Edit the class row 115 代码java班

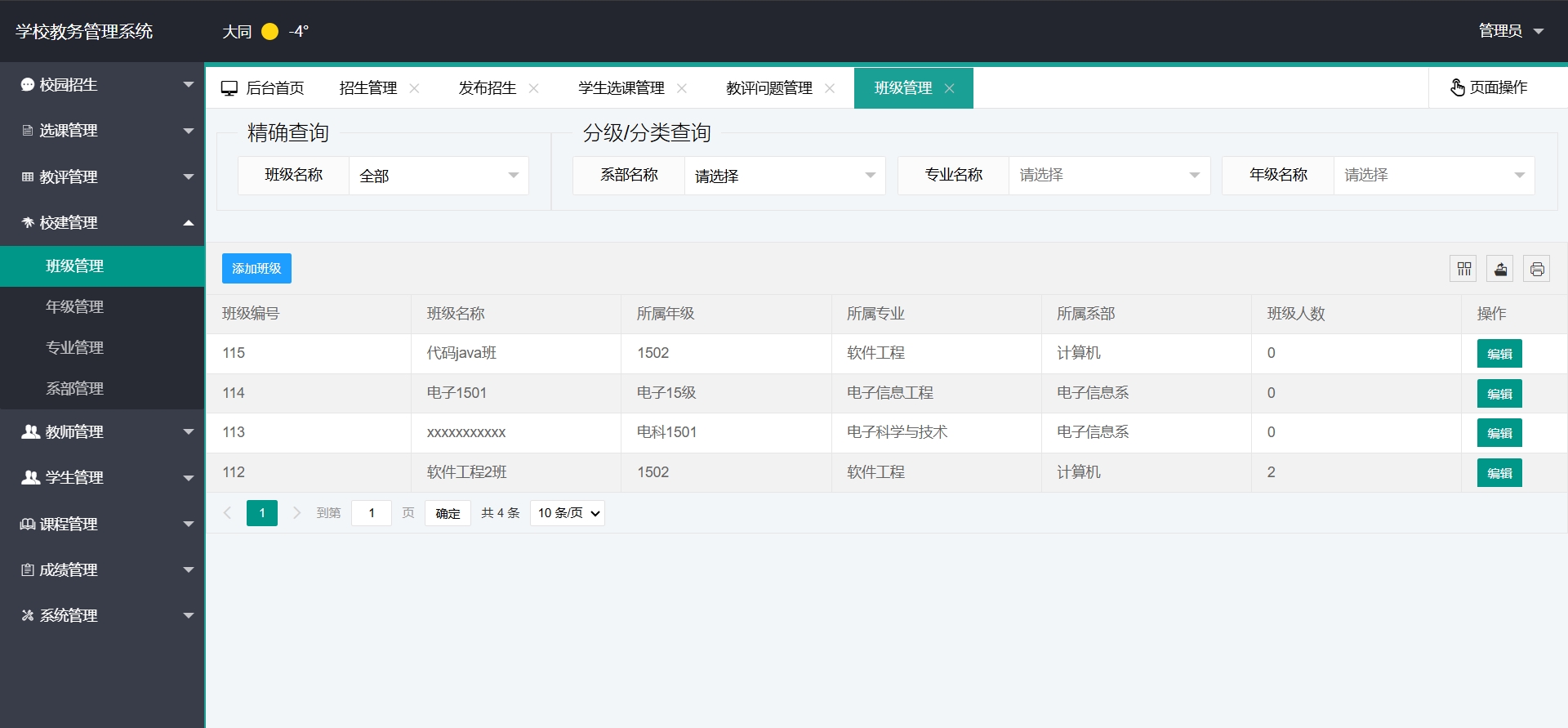click(x=1499, y=354)
